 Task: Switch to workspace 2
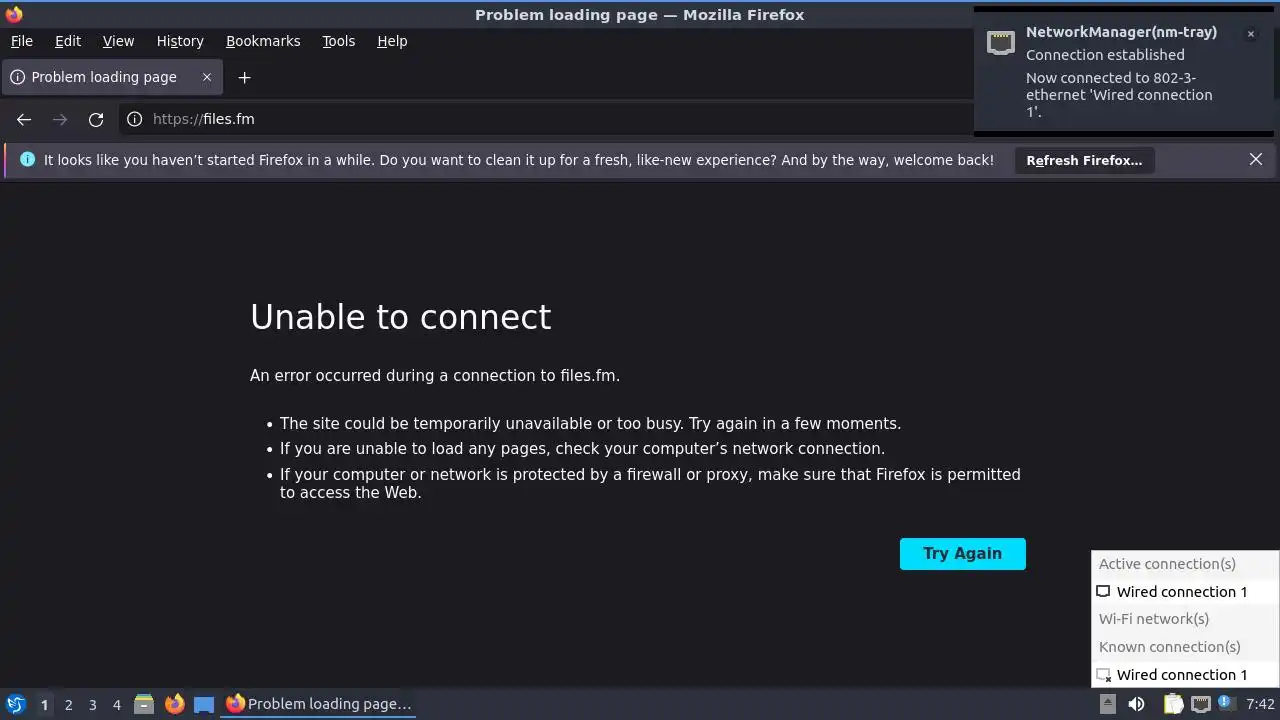(68, 704)
